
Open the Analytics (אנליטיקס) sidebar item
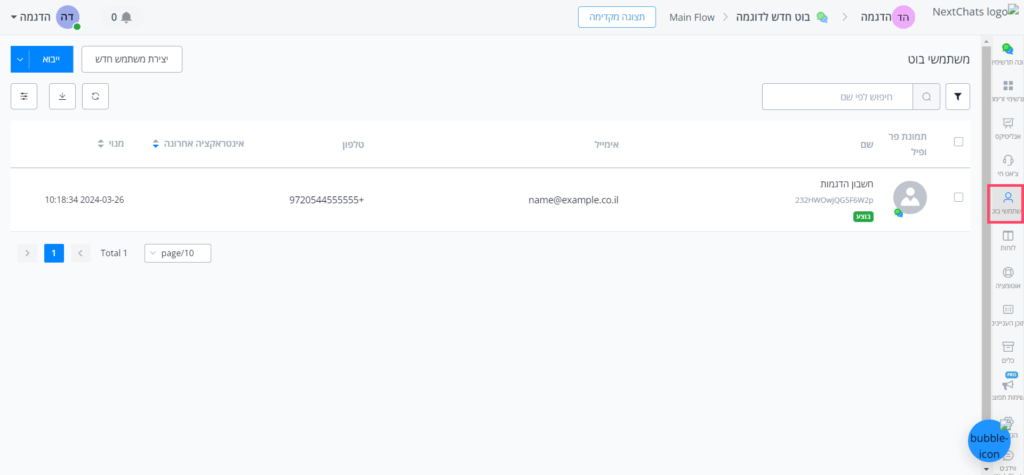coord(1007,127)
